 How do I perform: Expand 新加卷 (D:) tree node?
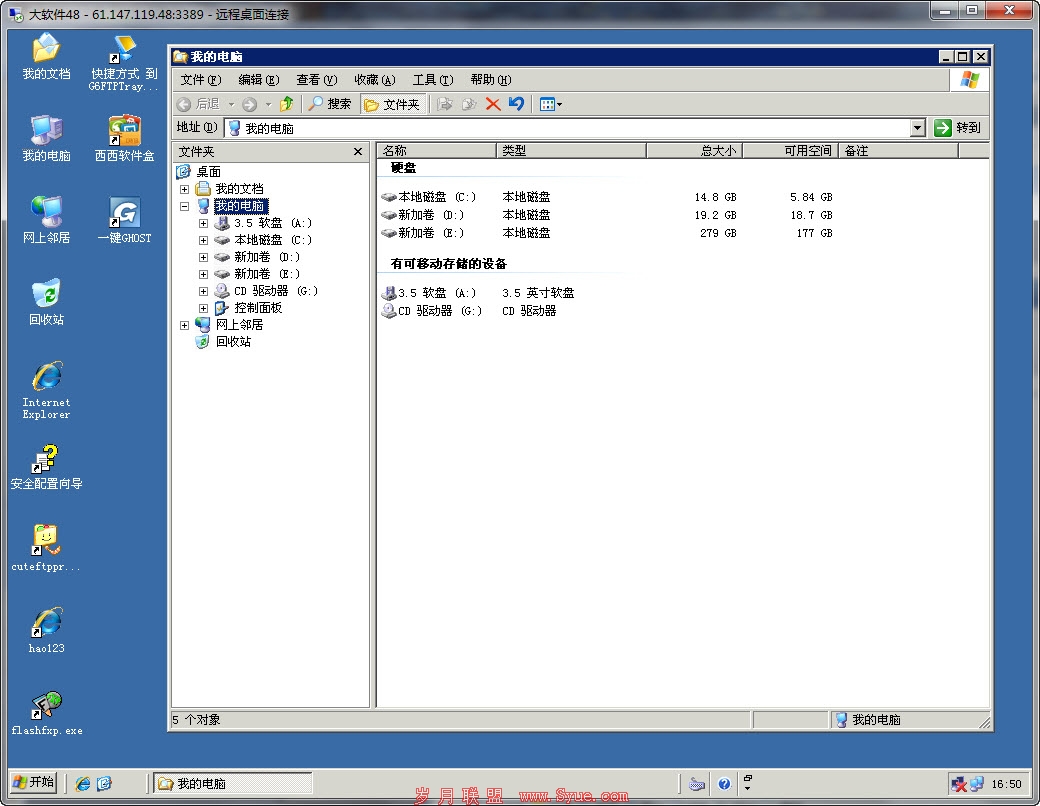pos(204,257)
